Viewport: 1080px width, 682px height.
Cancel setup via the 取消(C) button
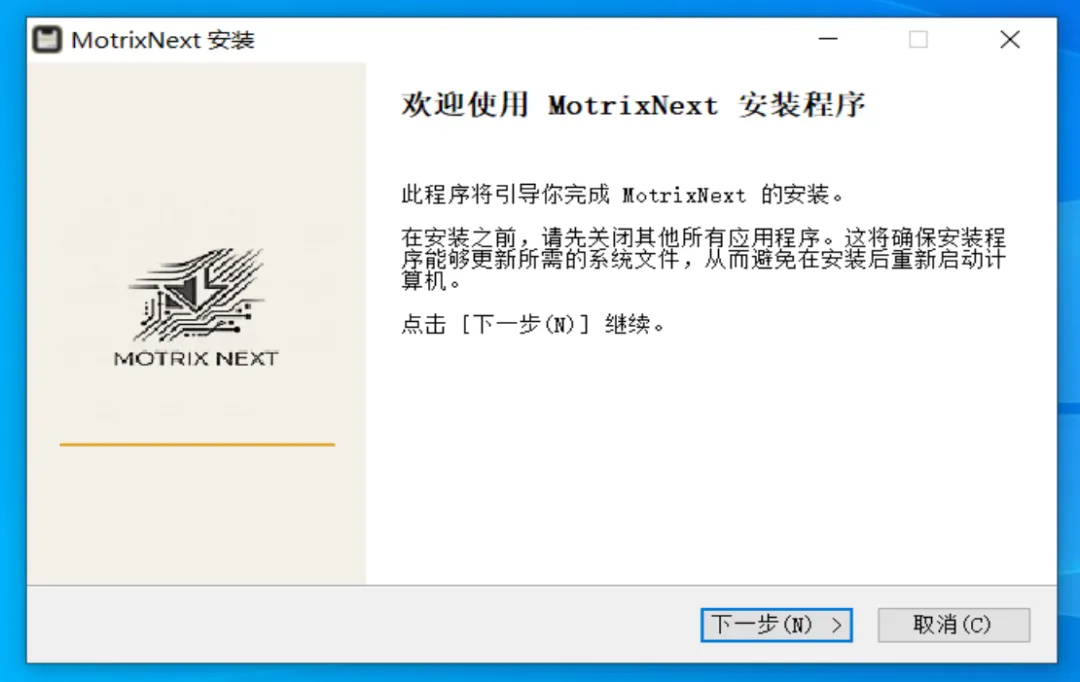point(953,625)
